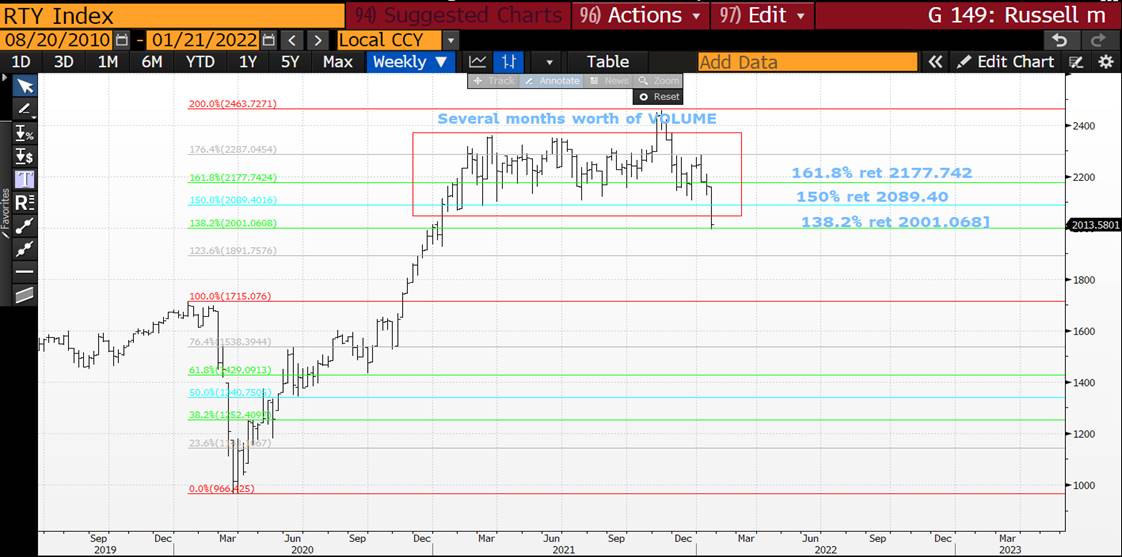The width and height of the screenshot is (1122, 557).
Task: Select the arrow pointer tool
Action: pos(25,86)
